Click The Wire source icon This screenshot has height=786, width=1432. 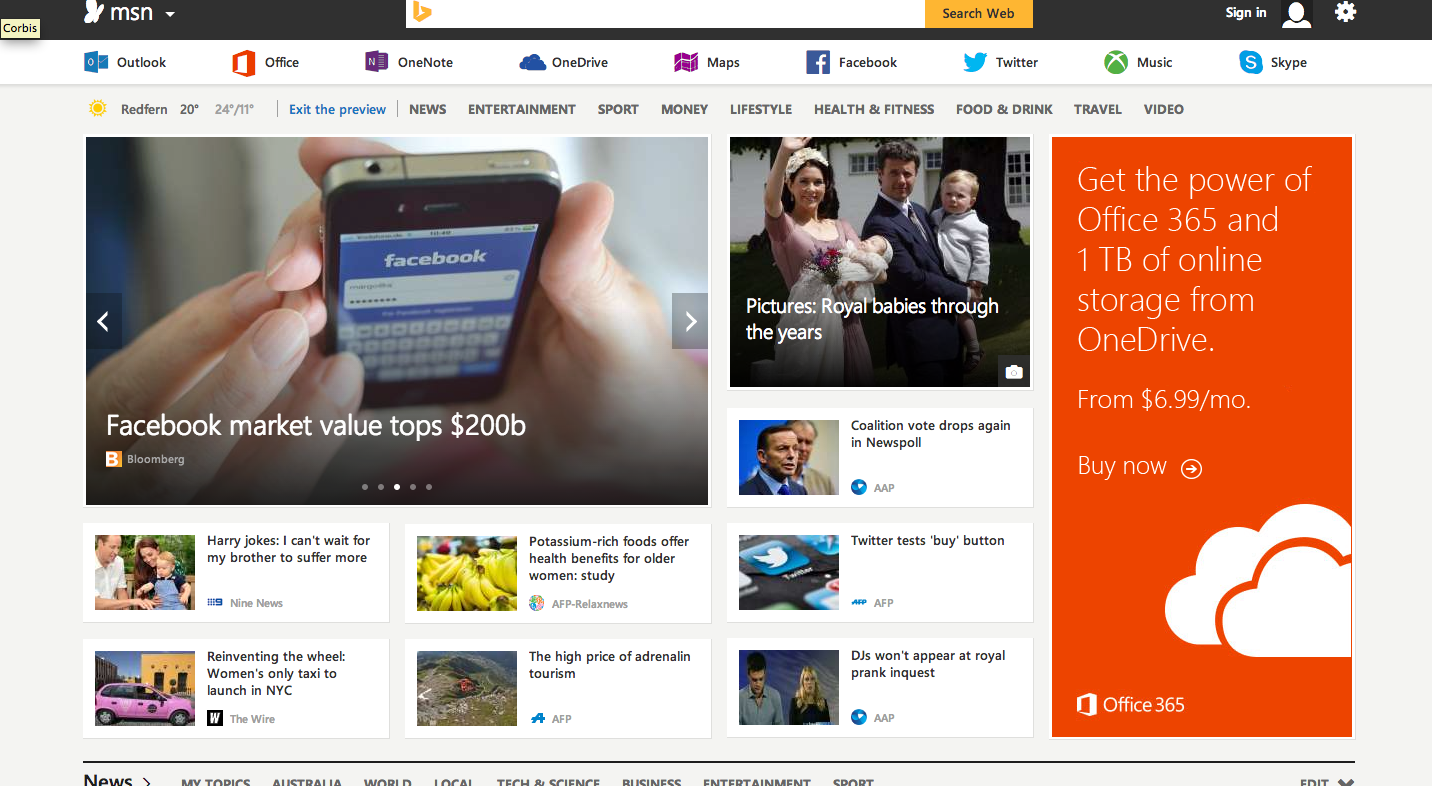[215, 718]
